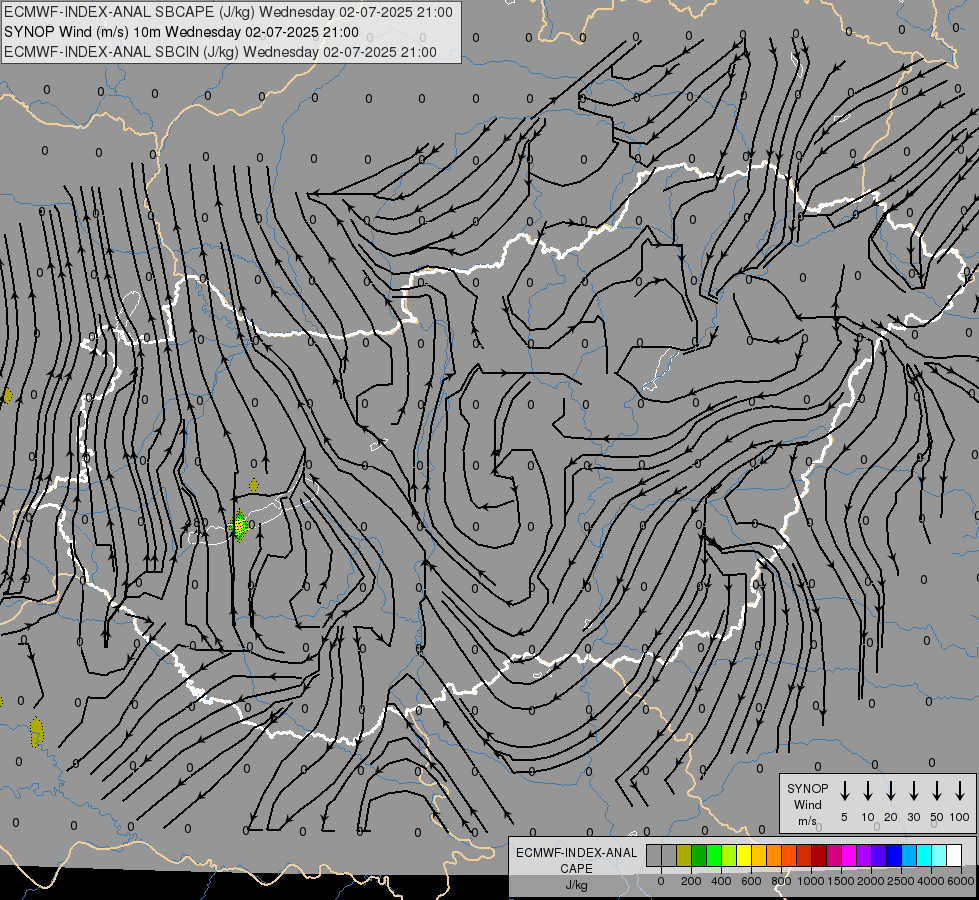Image resolution: width=979 pixels, height=900 pixels.
Task: Click the J/kg unit in legend
Action: click(x=576, y=885)
